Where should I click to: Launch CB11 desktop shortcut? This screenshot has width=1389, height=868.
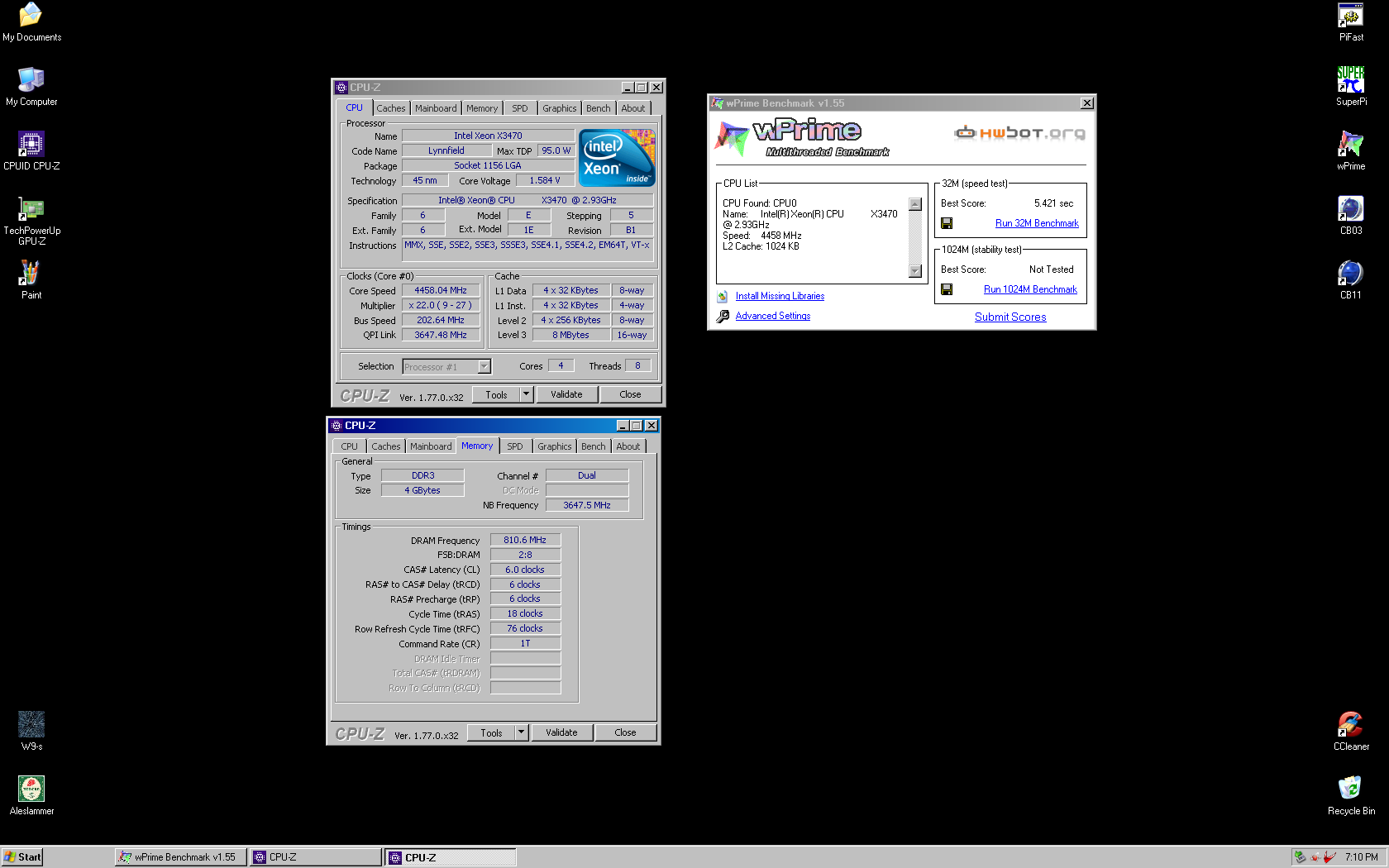tap(1351, 280)
